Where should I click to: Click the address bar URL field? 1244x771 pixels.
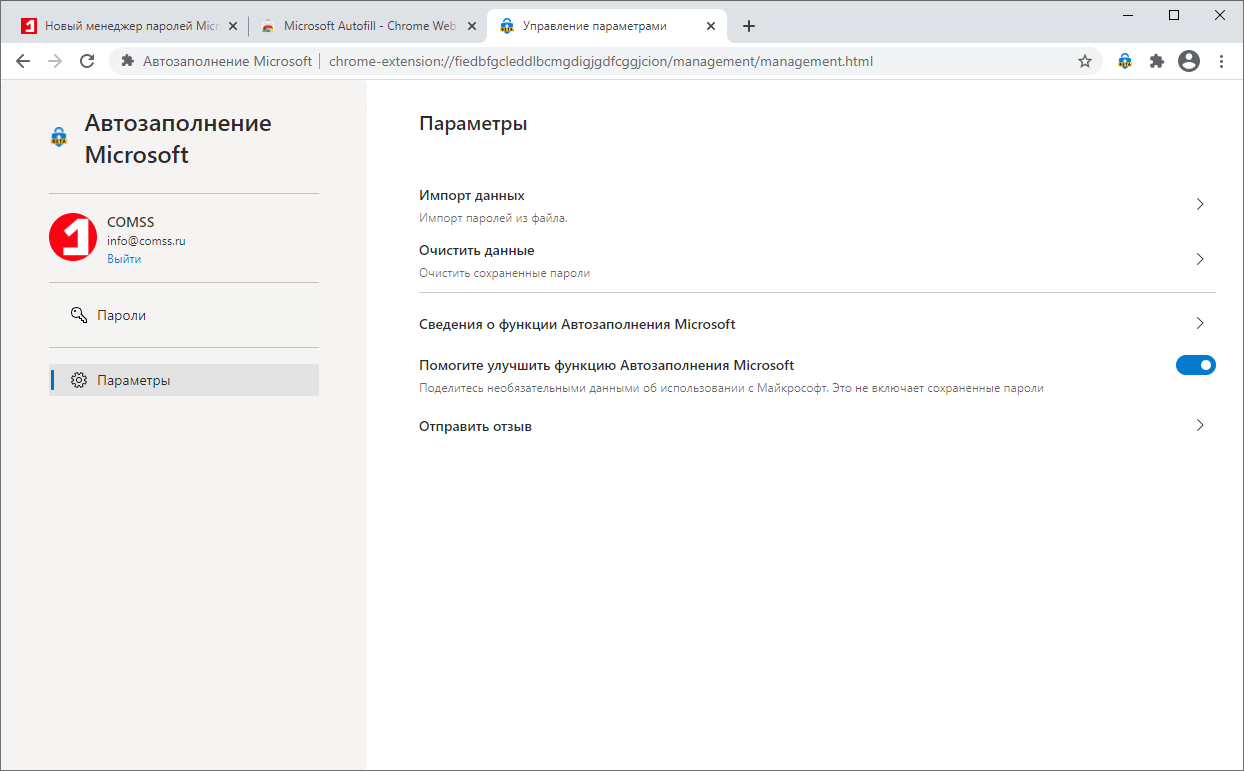coord(600,61)
